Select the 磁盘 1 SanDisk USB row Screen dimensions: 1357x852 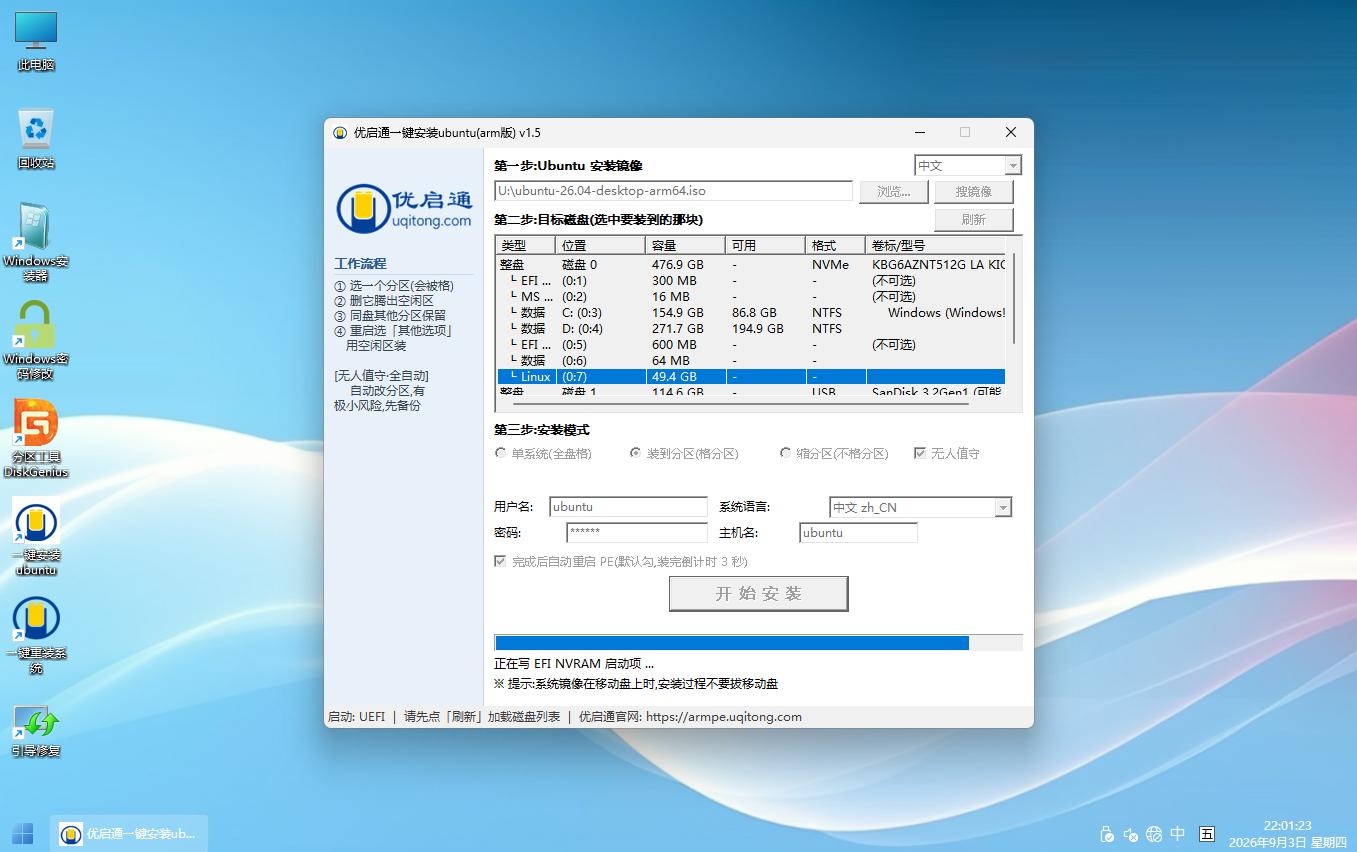pos(751,391)
